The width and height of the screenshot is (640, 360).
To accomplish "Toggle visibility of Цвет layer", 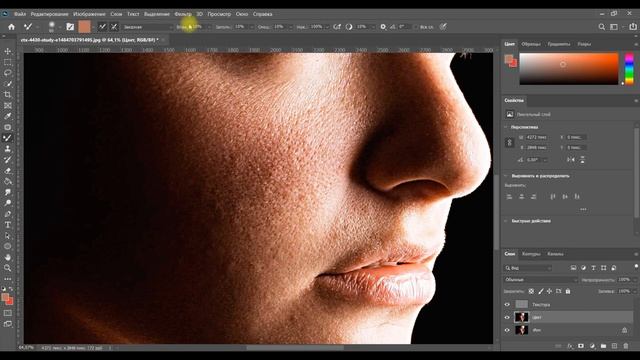I will (507, 317).
